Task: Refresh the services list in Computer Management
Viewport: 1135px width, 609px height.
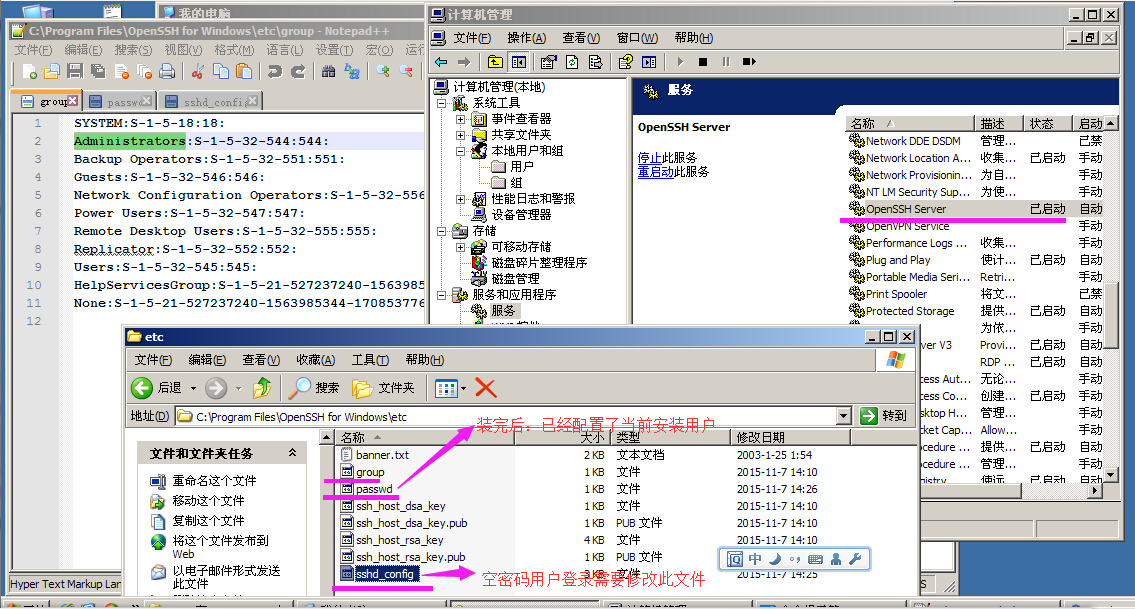Action: [572, 62]
